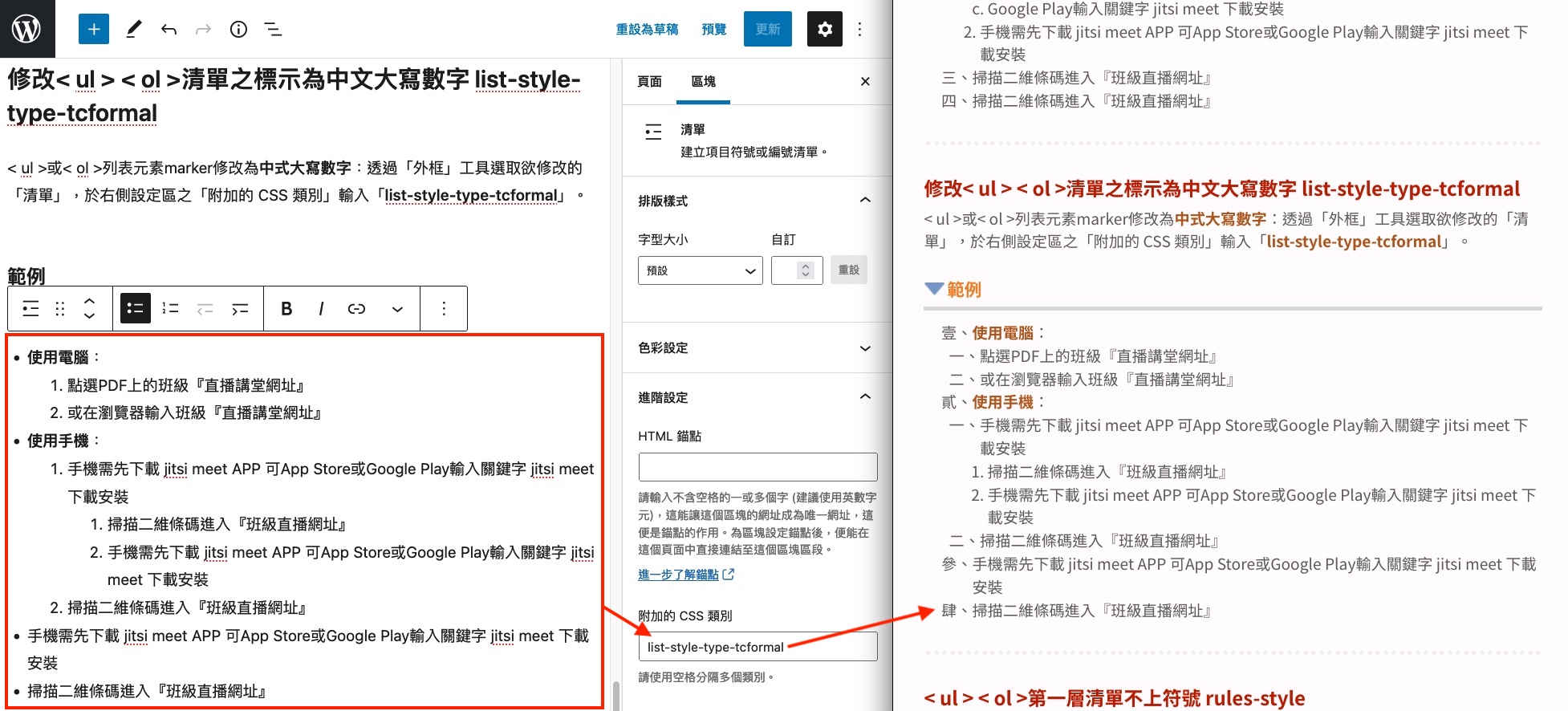Image resolution: width=1568 pixels, height=711 pixels.
Task: Switch to the 頁面 tab
Action: (x=650, y=81)
